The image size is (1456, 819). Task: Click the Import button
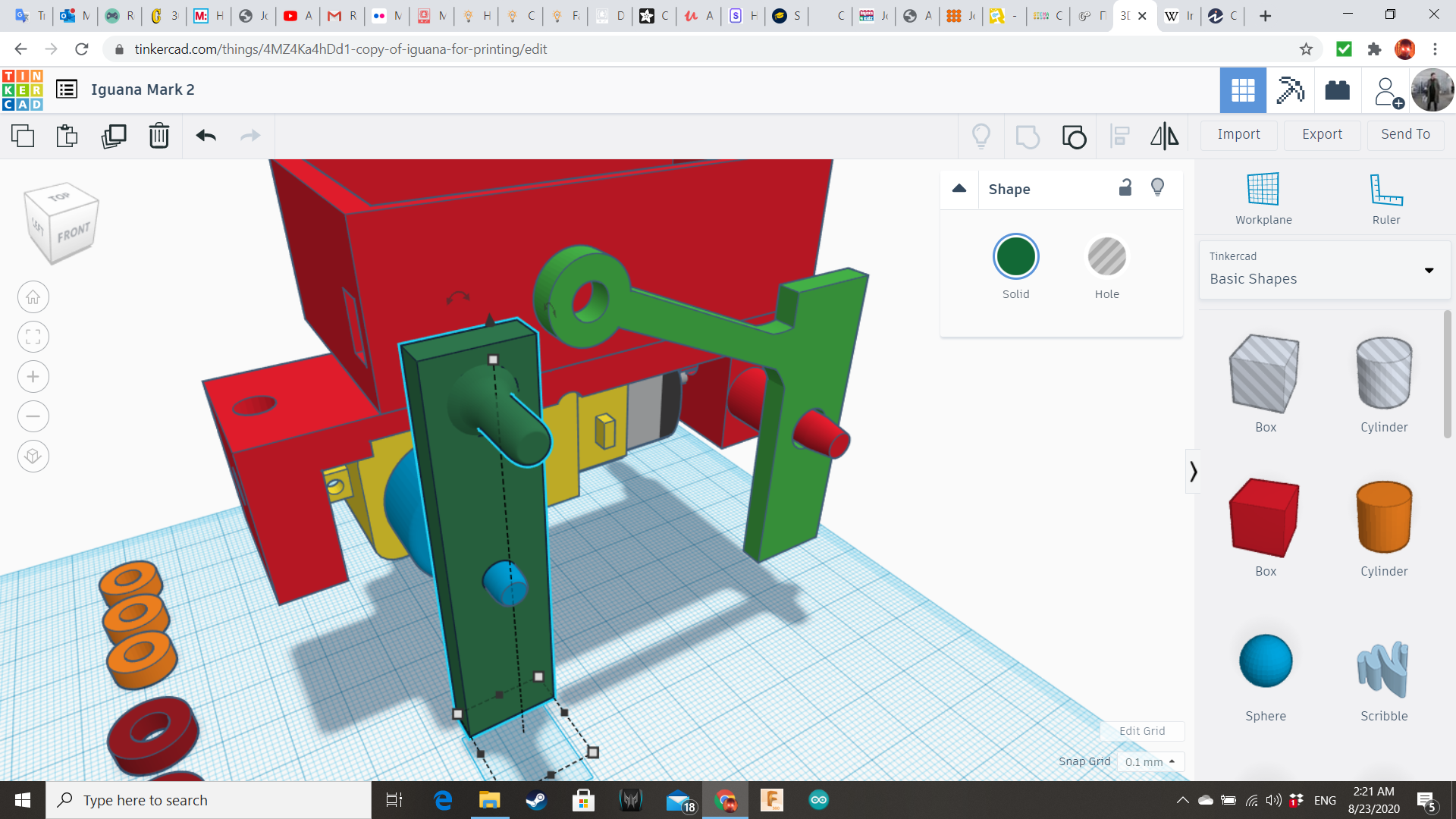click(x=1238, y=134)
